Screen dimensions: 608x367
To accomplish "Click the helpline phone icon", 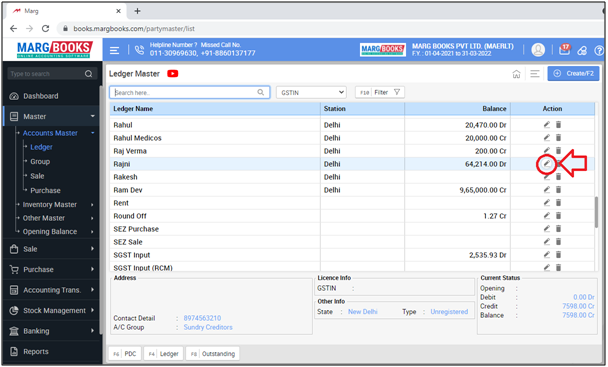I will tap(139, 50).
